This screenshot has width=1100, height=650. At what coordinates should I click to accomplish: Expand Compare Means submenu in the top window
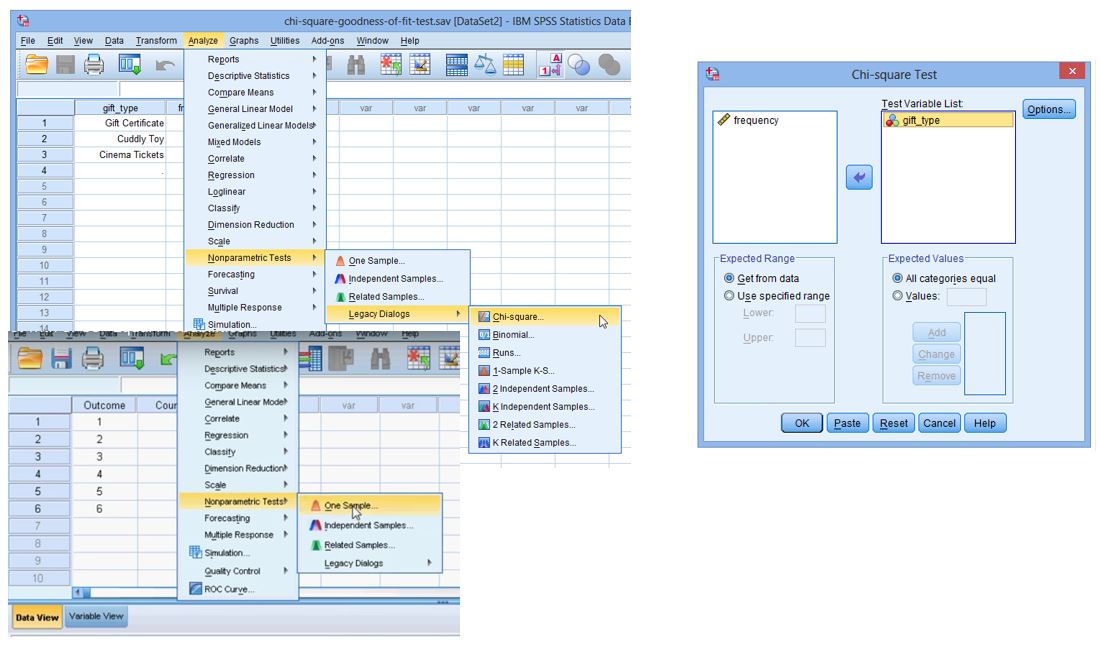click(254, 93)
